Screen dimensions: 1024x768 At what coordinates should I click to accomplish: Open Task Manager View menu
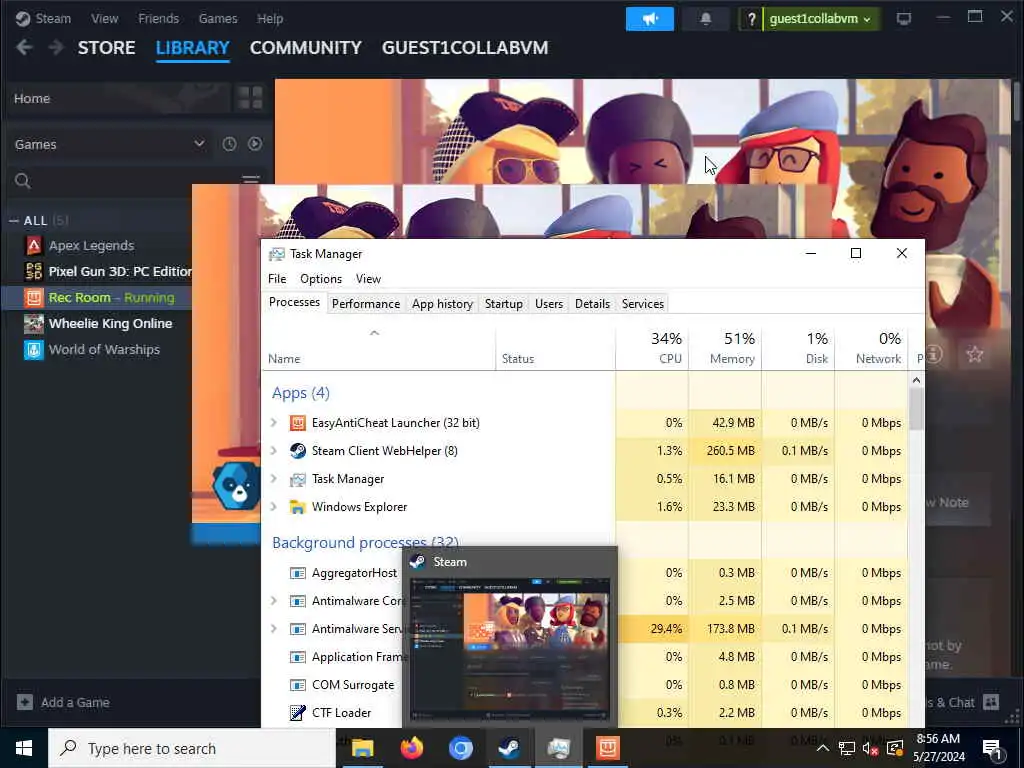click(368, 279)
